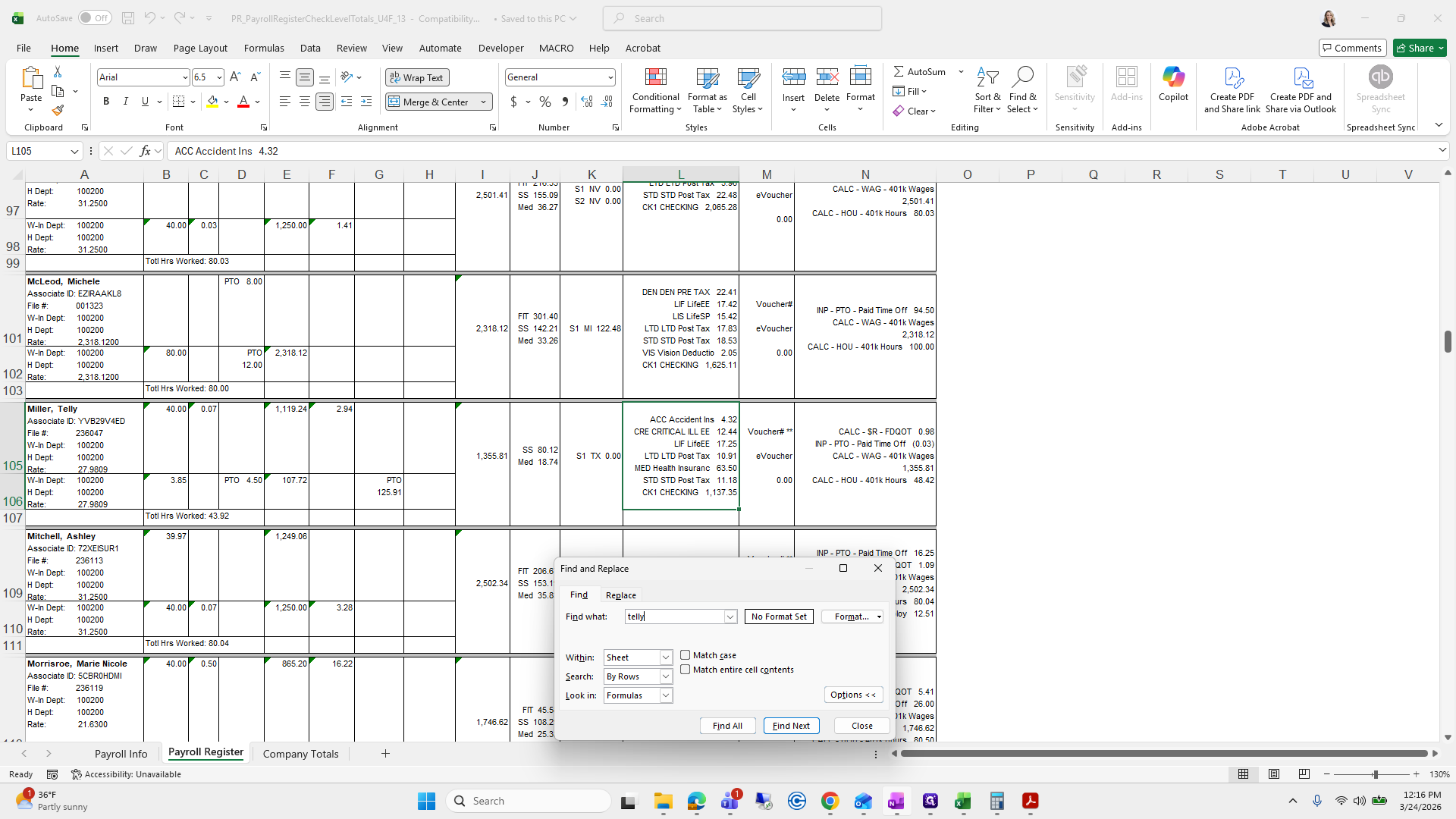1456x819 pixels.
Task: Click the Find All button
Action: click(x=727, y=726)
